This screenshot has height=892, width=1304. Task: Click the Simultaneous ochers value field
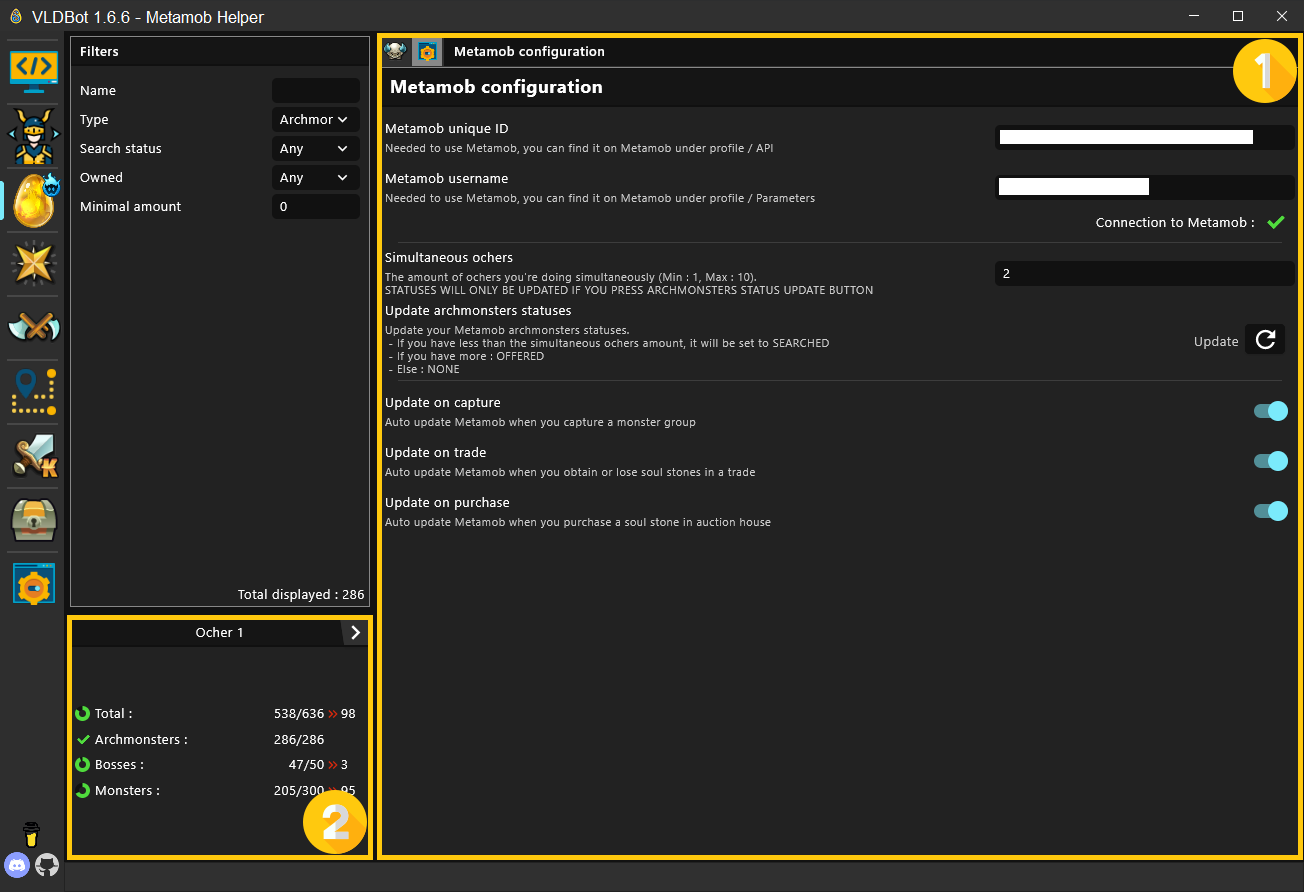1145,273
